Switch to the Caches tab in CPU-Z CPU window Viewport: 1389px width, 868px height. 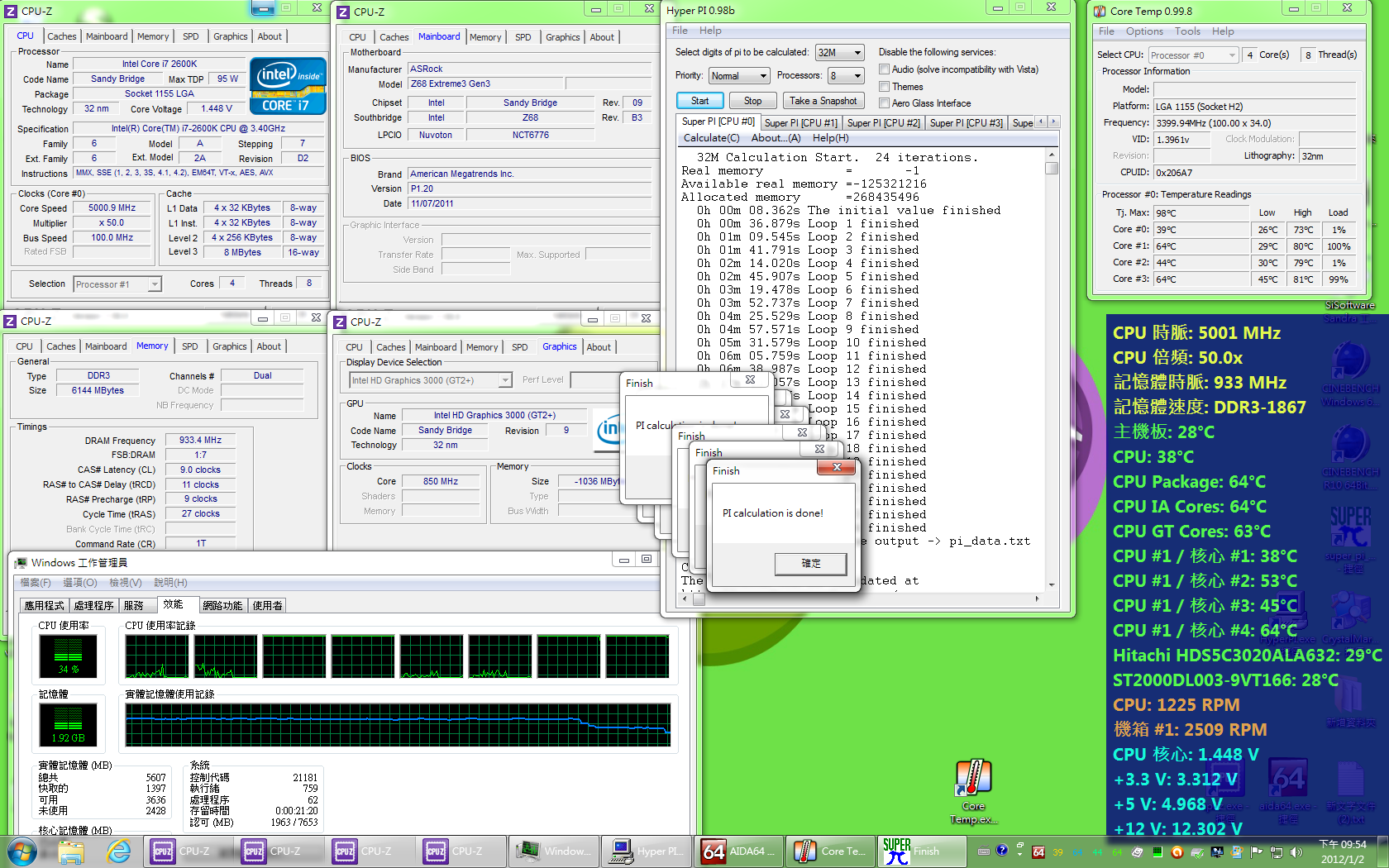point(62,36)
